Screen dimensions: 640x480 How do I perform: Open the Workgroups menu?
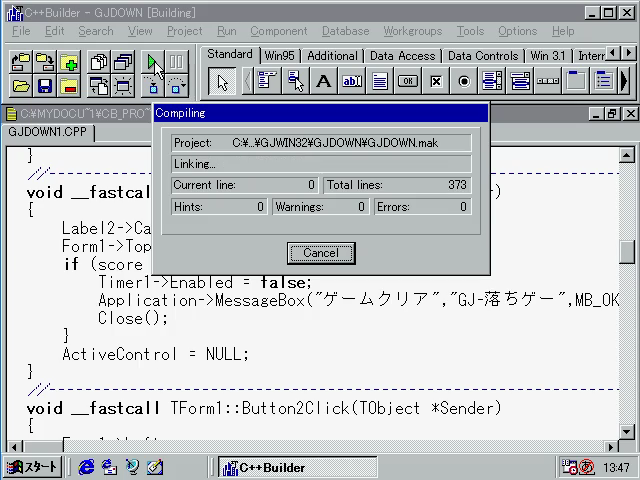[x=413, y=31]
